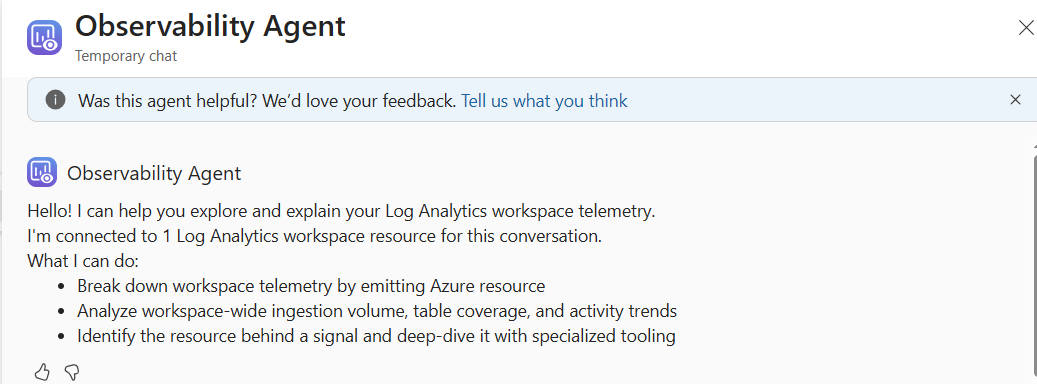Give the response a thumbs up

coord(42,372)
